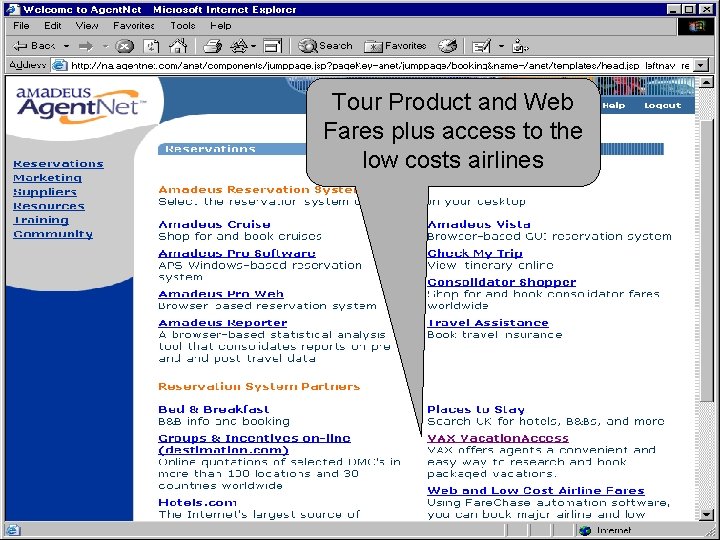Open the Amadeus Pro Software link

point(237,253)
